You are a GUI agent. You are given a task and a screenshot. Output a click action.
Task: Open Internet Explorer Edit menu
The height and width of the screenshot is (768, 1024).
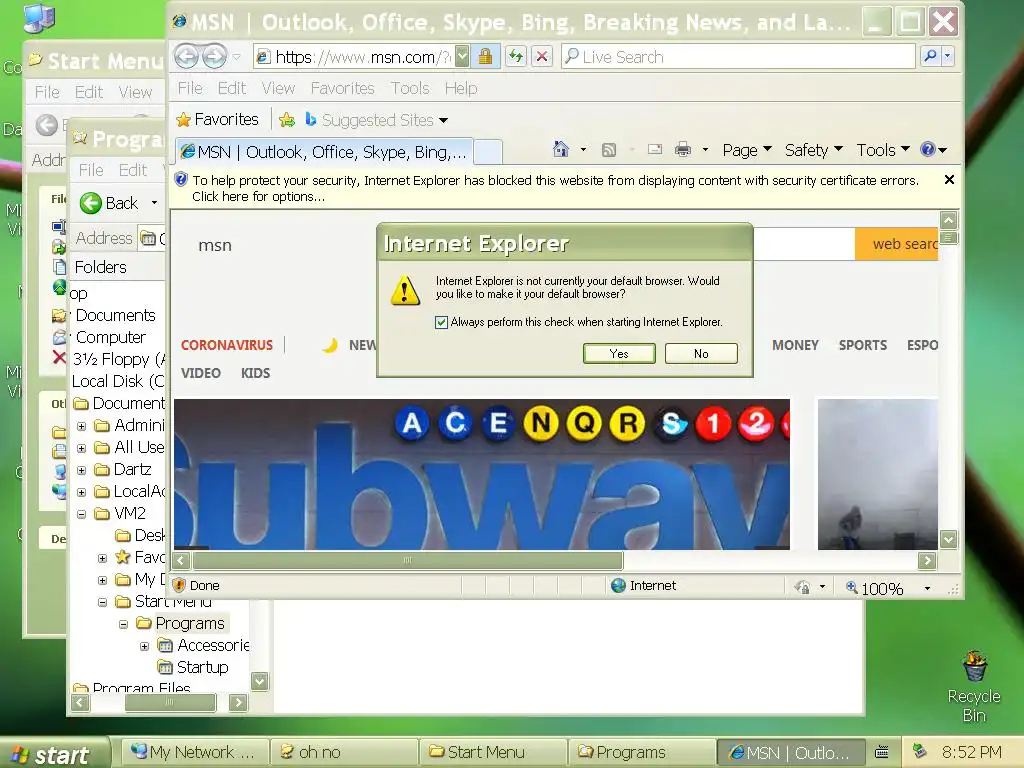(x=232, y=88)
